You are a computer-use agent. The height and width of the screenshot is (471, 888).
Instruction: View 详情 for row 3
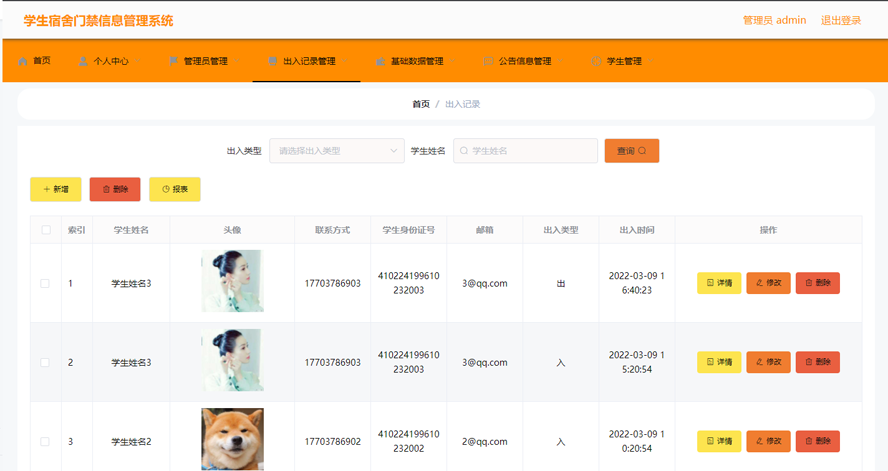click(719, 441)
